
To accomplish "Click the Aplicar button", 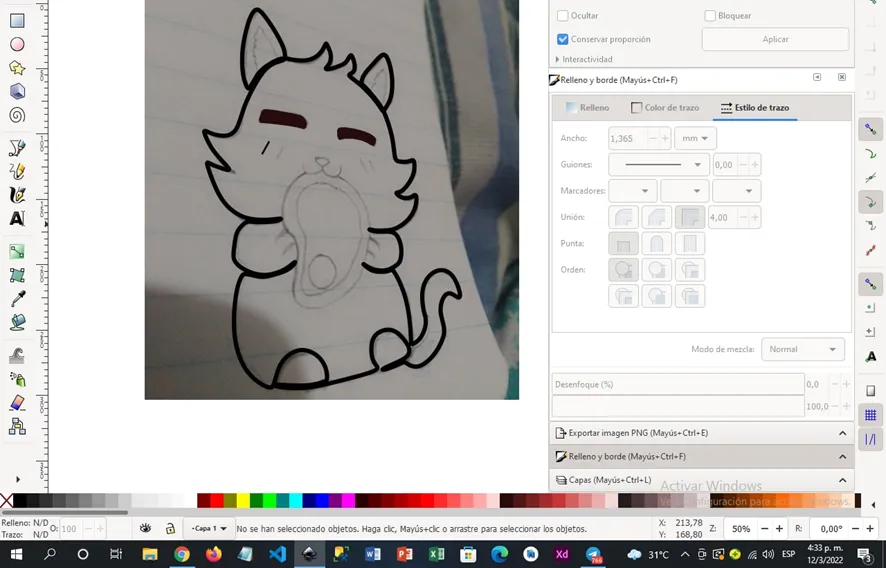I will click(775, 40).
